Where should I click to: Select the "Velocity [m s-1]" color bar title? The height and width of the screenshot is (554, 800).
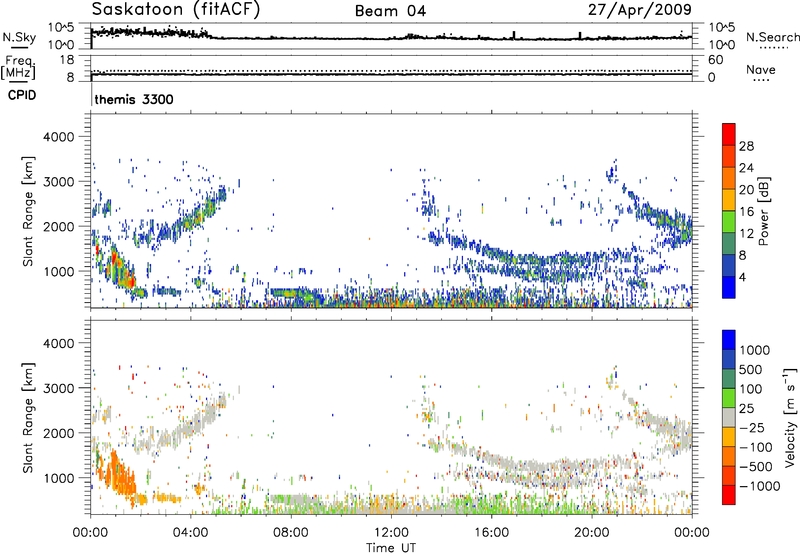790,417
